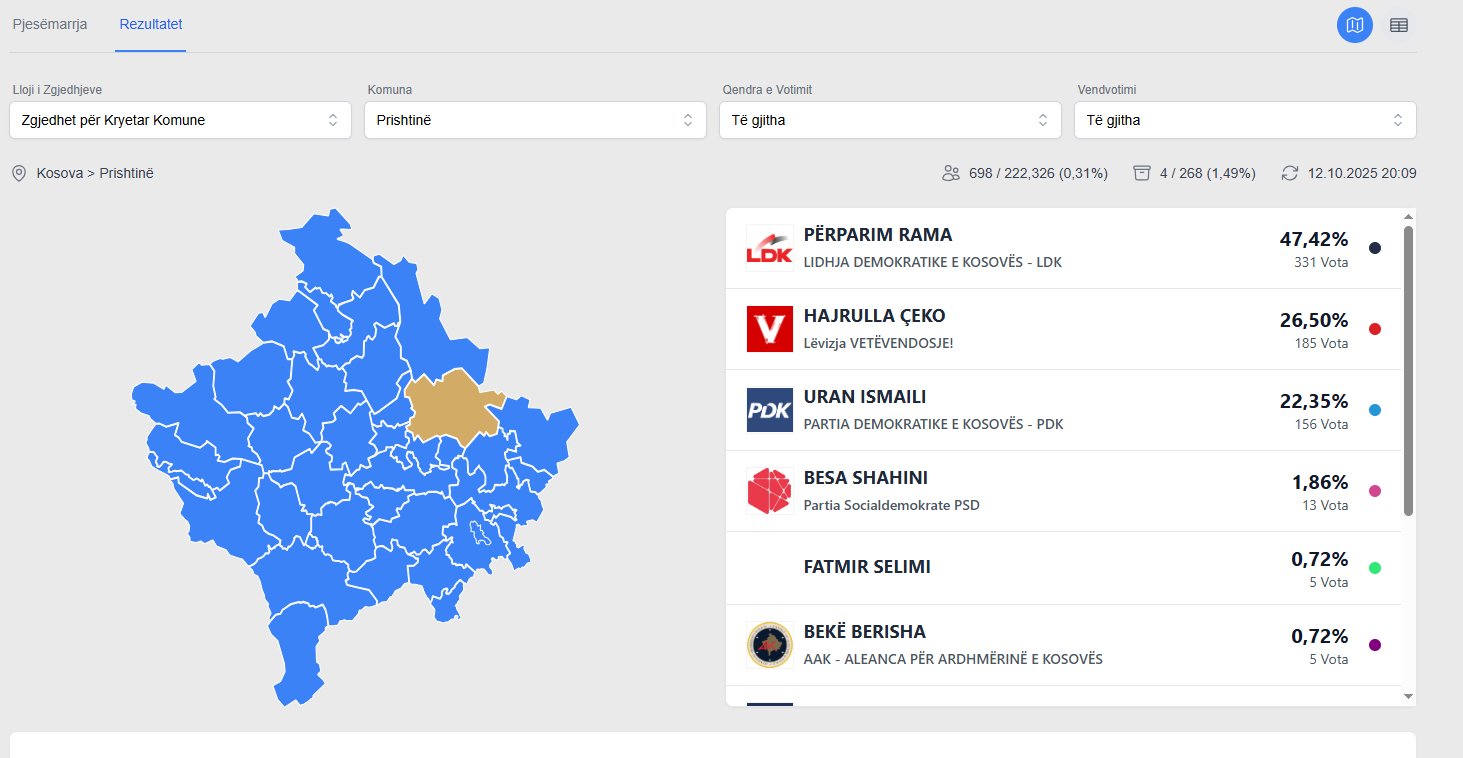The image size is (1463, 758).
Task: Click the AAK round emblem logo
Action: tap(769, 645)
